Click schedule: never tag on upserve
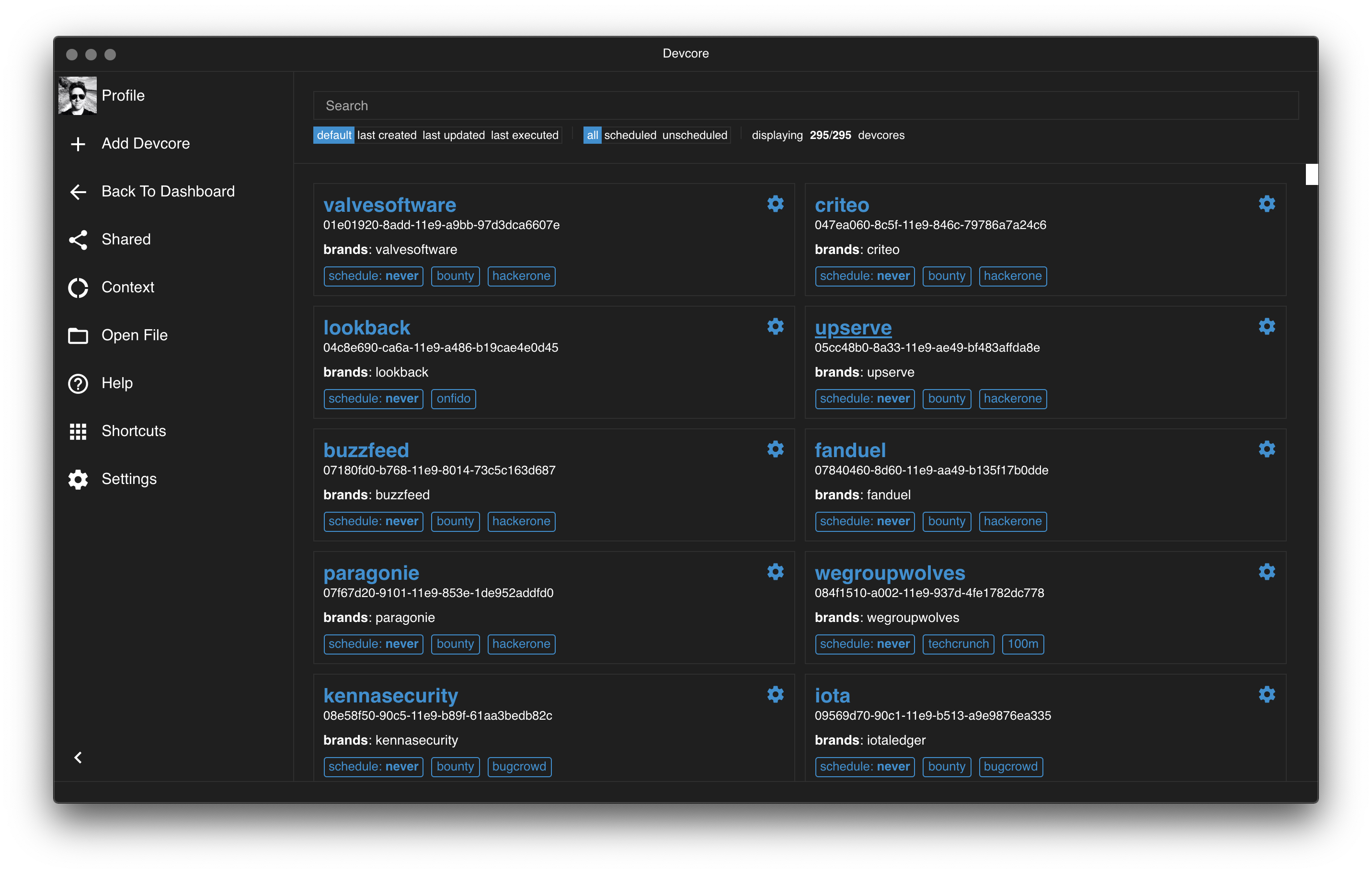 [x=864, y=398]
